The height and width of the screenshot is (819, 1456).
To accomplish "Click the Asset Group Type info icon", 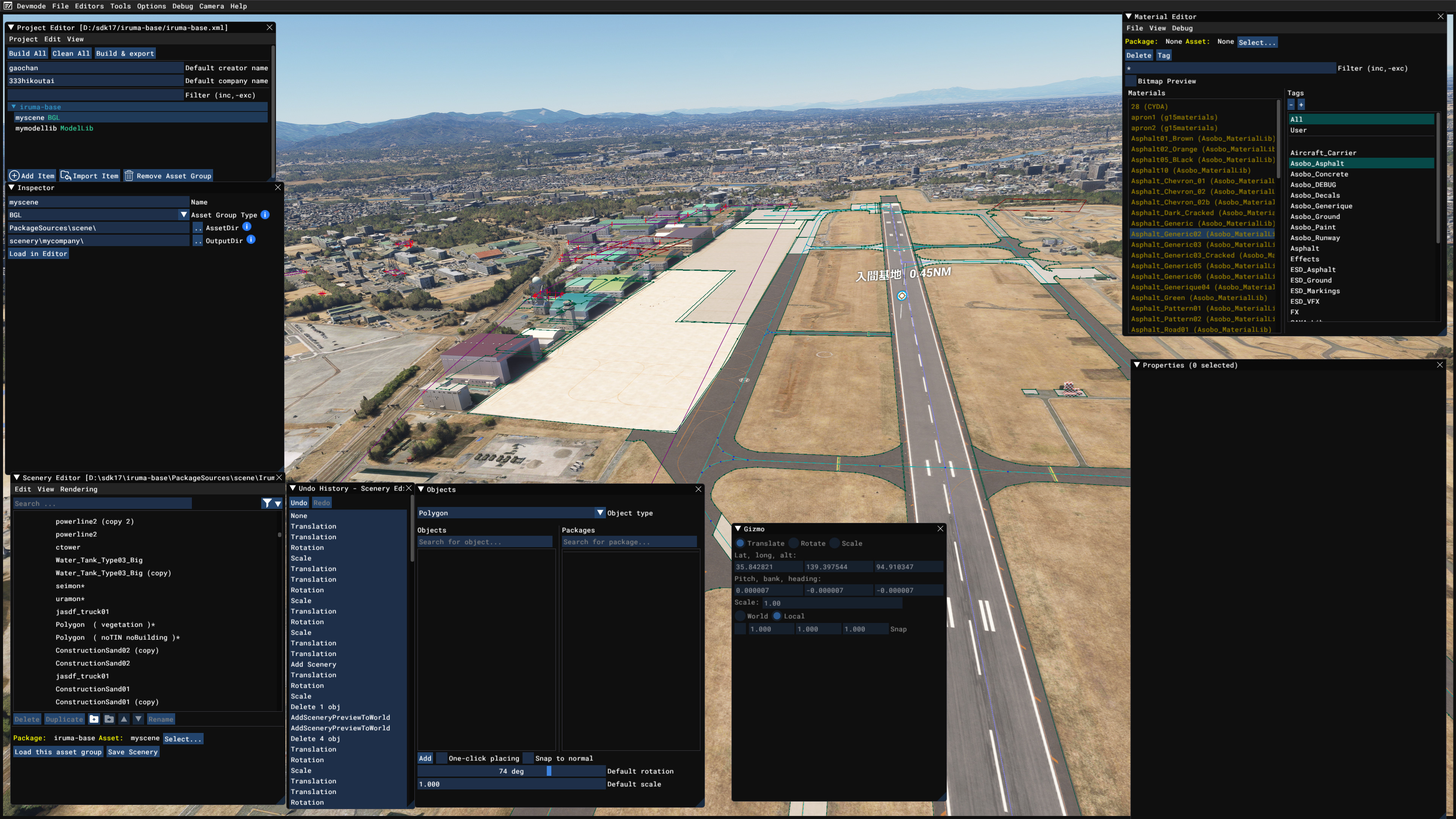I will point(265,215).
